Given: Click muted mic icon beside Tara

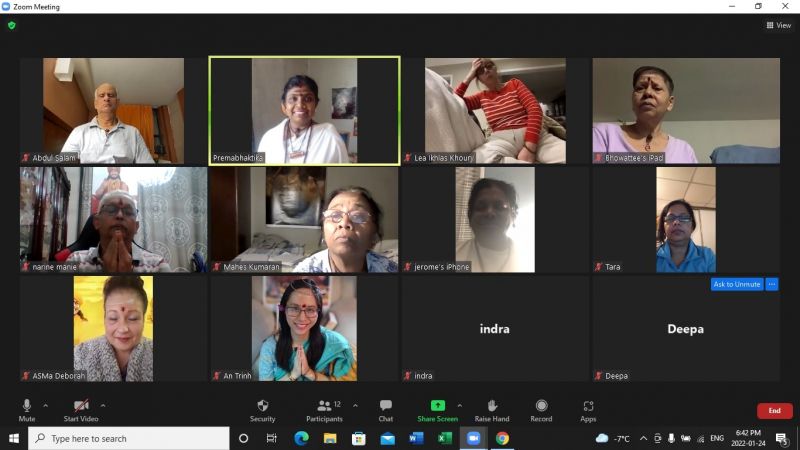Looking at the screenshot, I should [x=598, y=267].
